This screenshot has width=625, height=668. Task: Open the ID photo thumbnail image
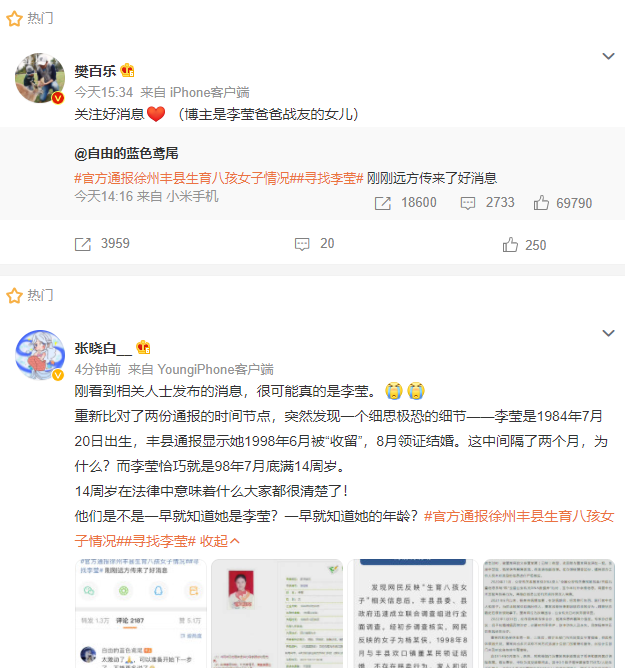click(277, 613)
